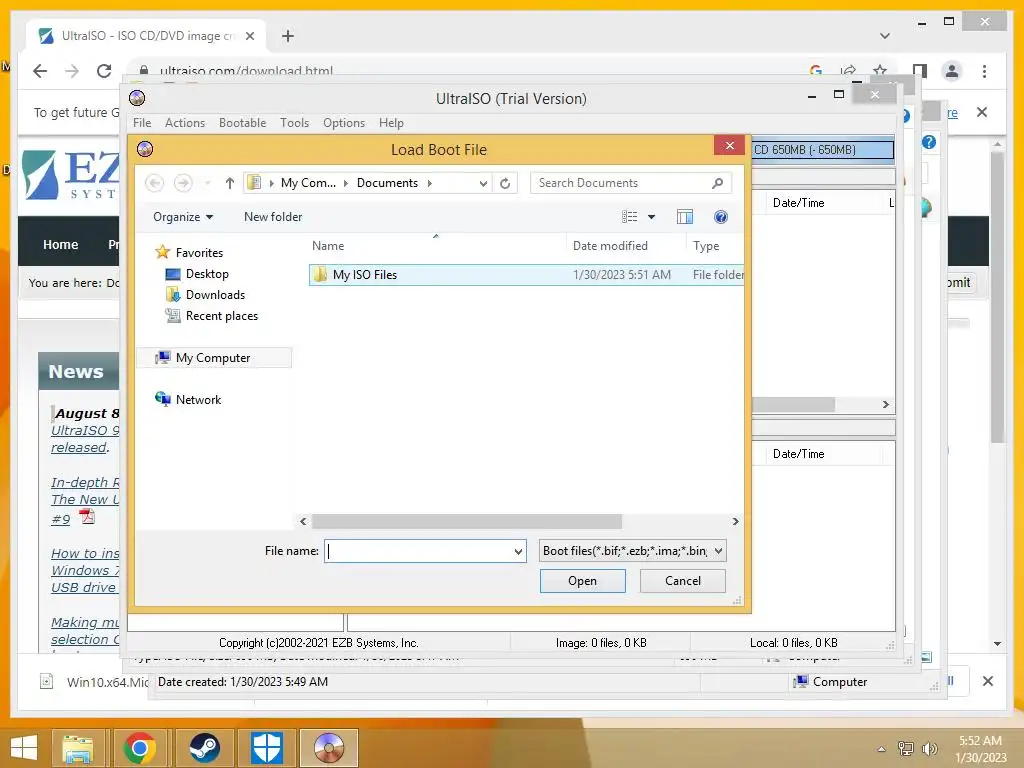The image size is (1024, 768).
Task: Close the Load Boot File dialog
Action: (729, 146)
